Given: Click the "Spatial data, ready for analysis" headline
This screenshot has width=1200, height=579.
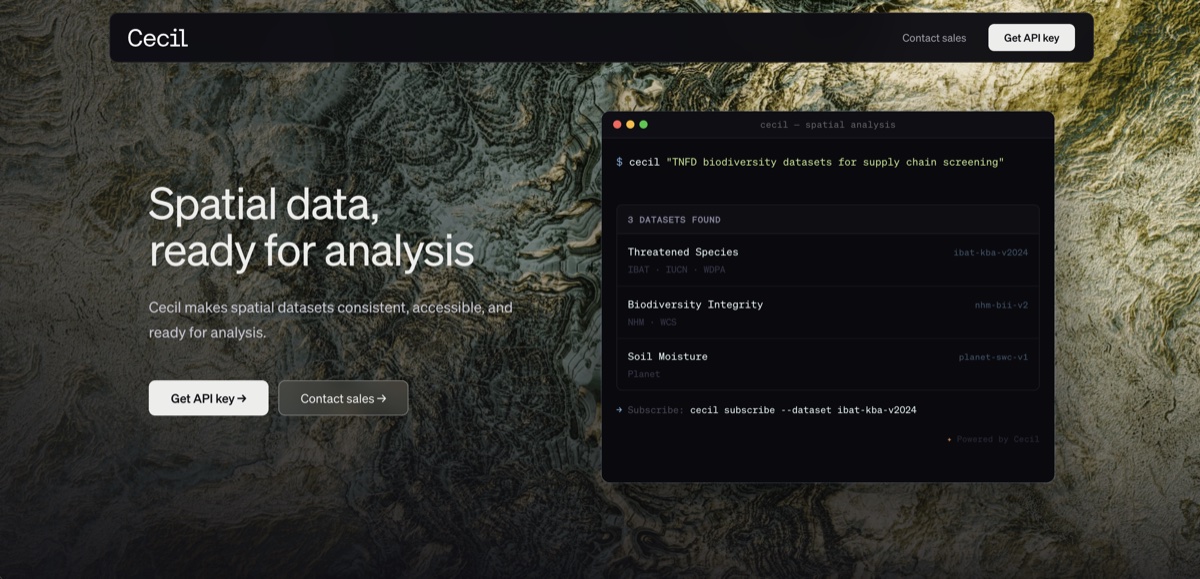Looking at the screenshot, I should (x=311, y=228).
